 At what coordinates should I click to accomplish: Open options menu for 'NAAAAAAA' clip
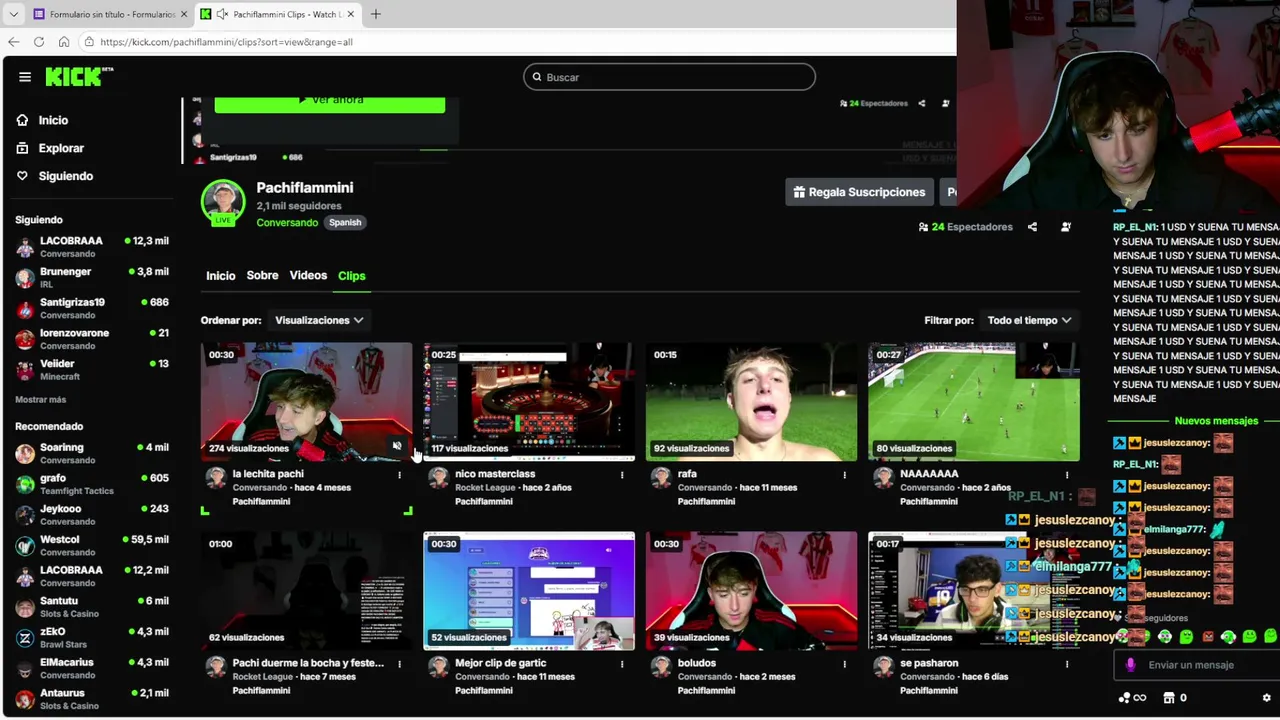1067,475
